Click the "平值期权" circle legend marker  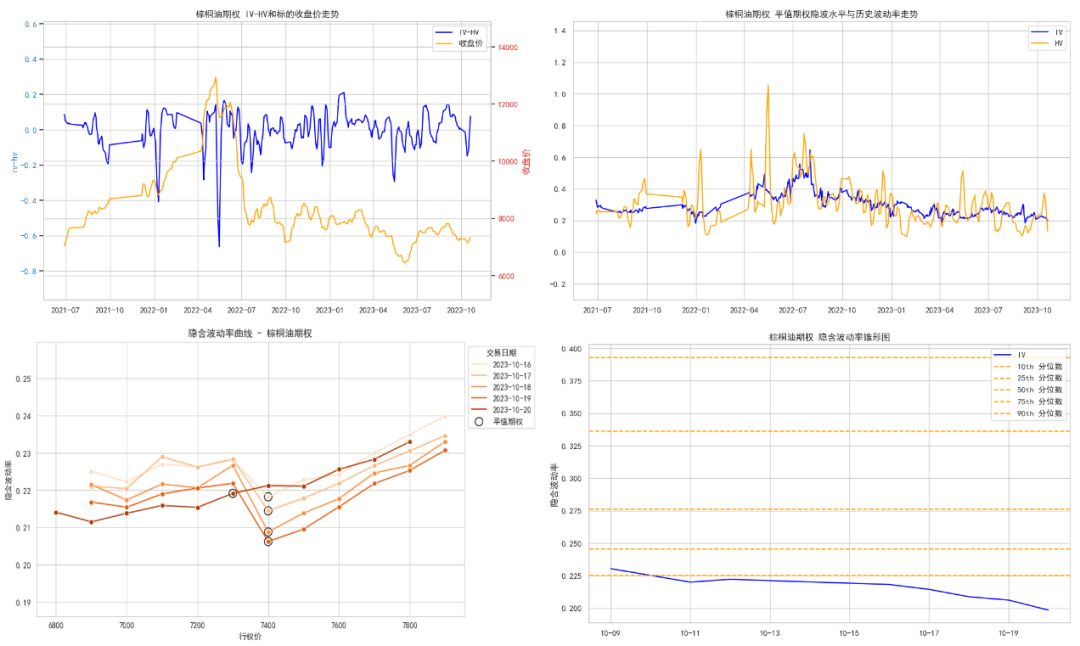tap(479, 421)
